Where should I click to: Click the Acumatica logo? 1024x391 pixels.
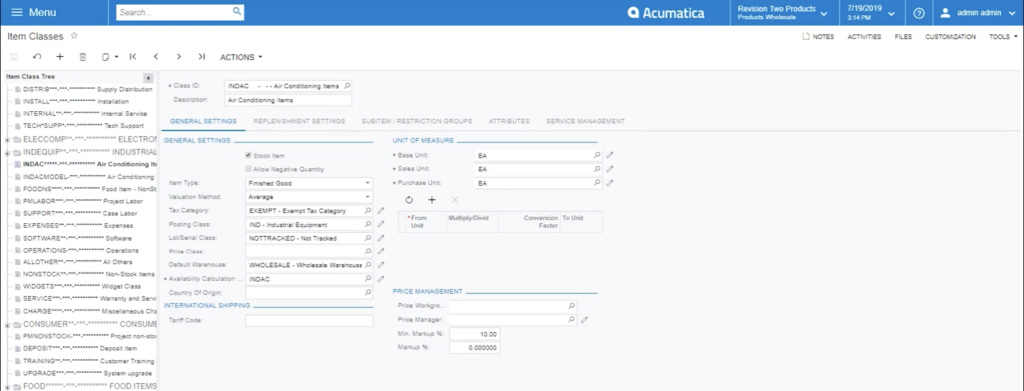pyautogui.click(x=666, y=12)
